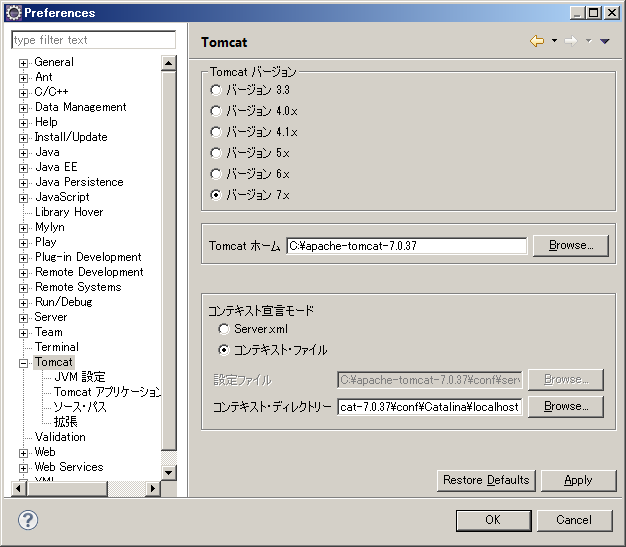Expand the Web Services node
Screen dimensions: 626x547
[24, 468]
